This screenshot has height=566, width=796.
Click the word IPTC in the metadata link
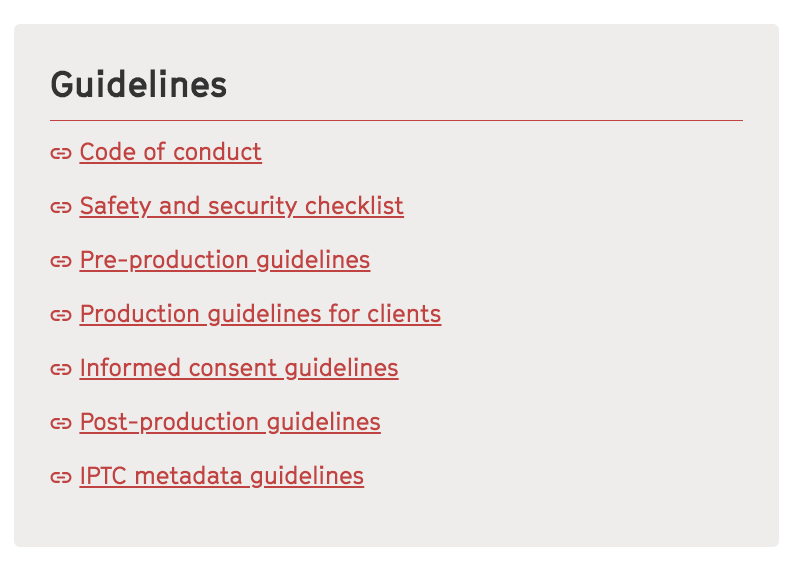point(103,476)
